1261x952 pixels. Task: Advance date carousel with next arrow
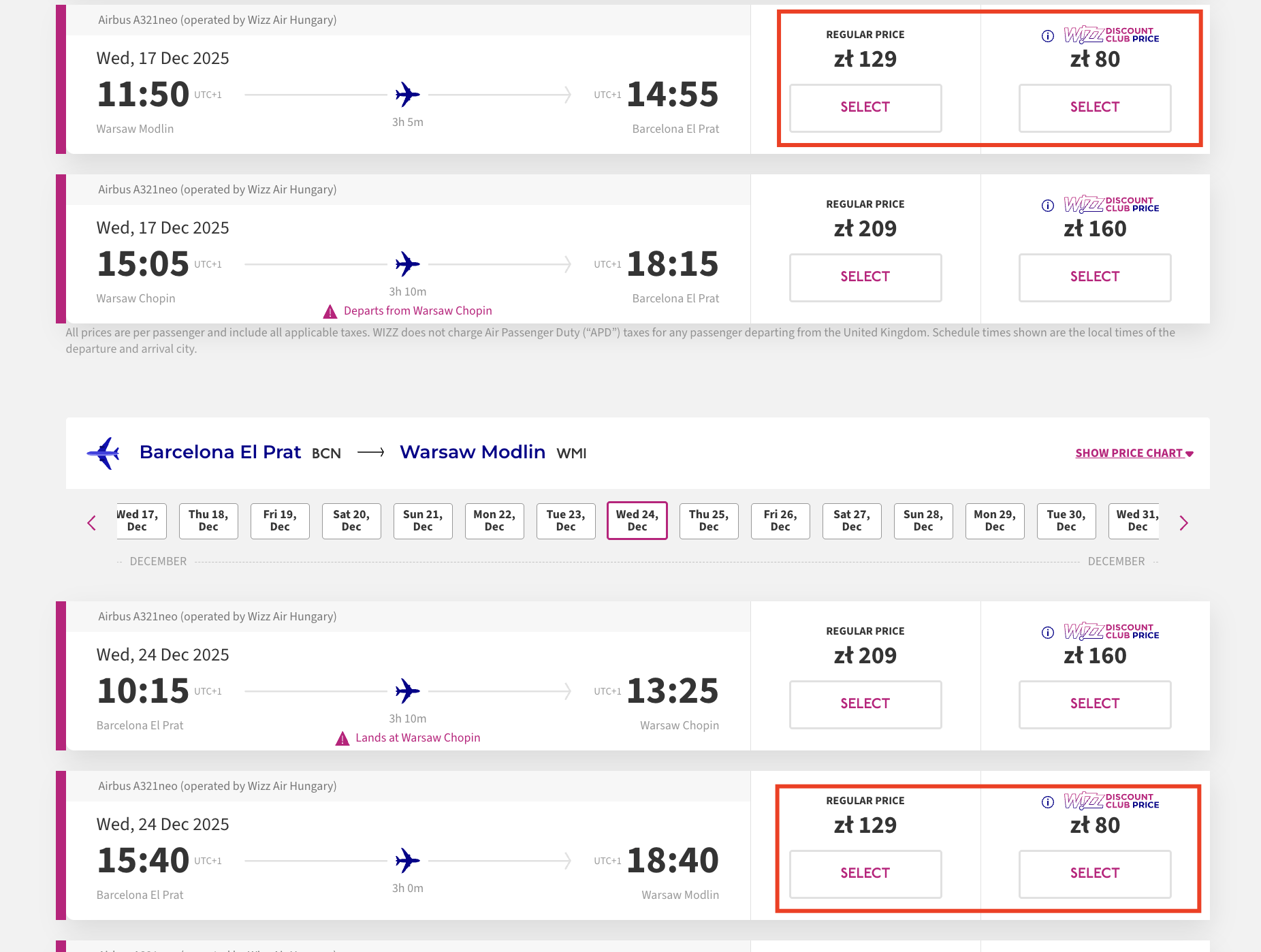click(x=1183, y=523)
